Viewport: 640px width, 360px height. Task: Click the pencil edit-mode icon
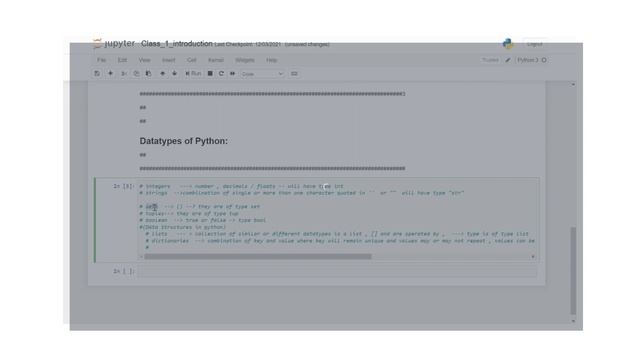pyautogui.click(x=508, y=60)
